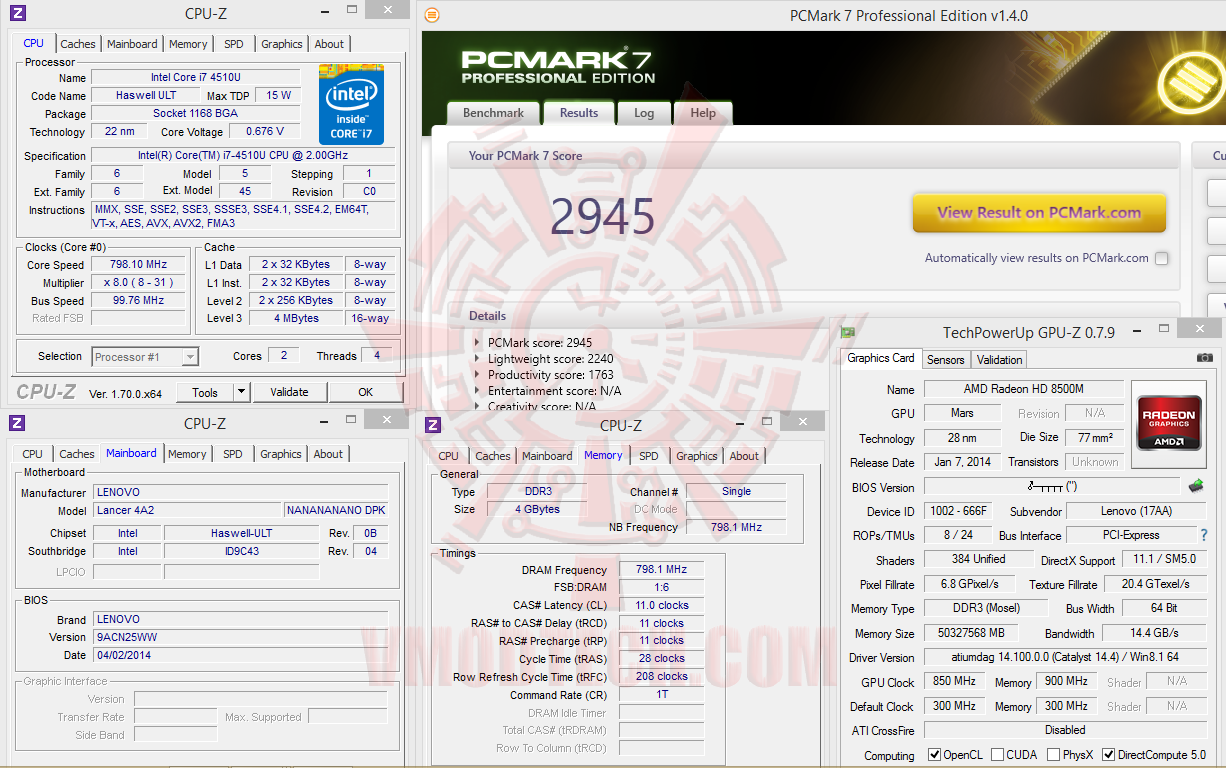Click View Result on PCMark.com button
The height and width of the screenshot is (768, 1226).
pyautogui.click(x=1039, y=212)
